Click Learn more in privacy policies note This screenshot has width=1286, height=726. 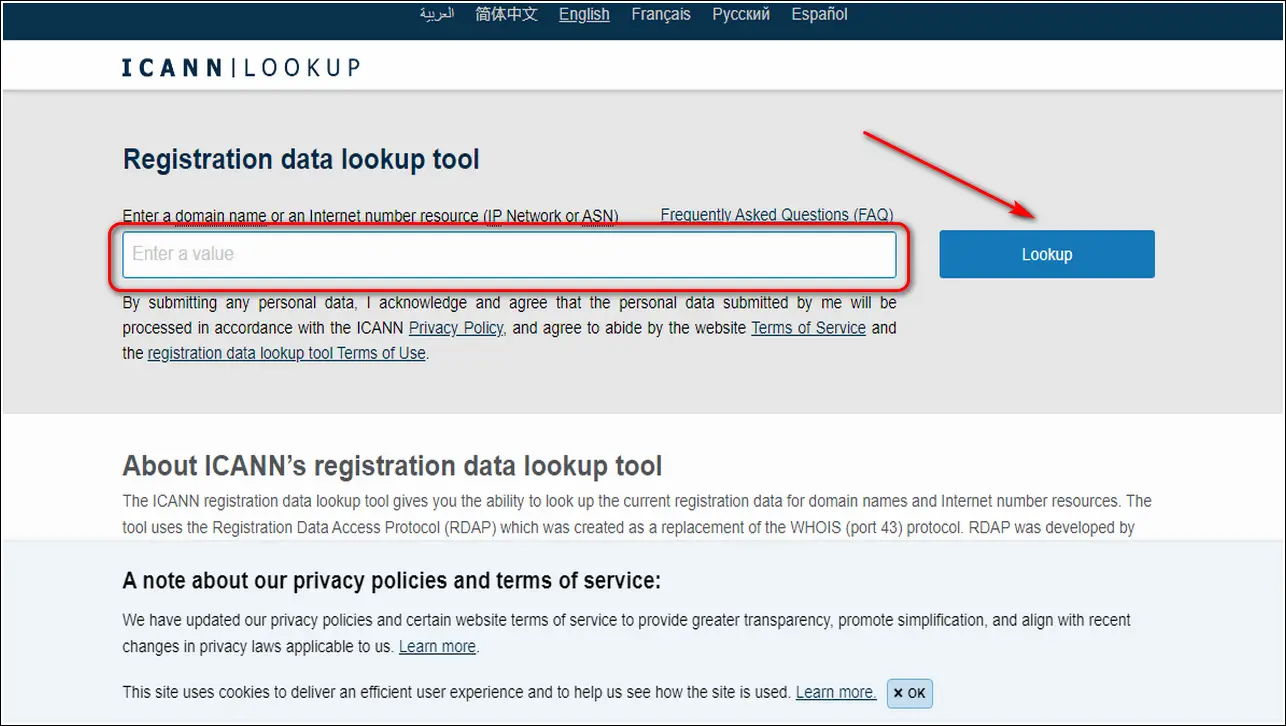437,646
